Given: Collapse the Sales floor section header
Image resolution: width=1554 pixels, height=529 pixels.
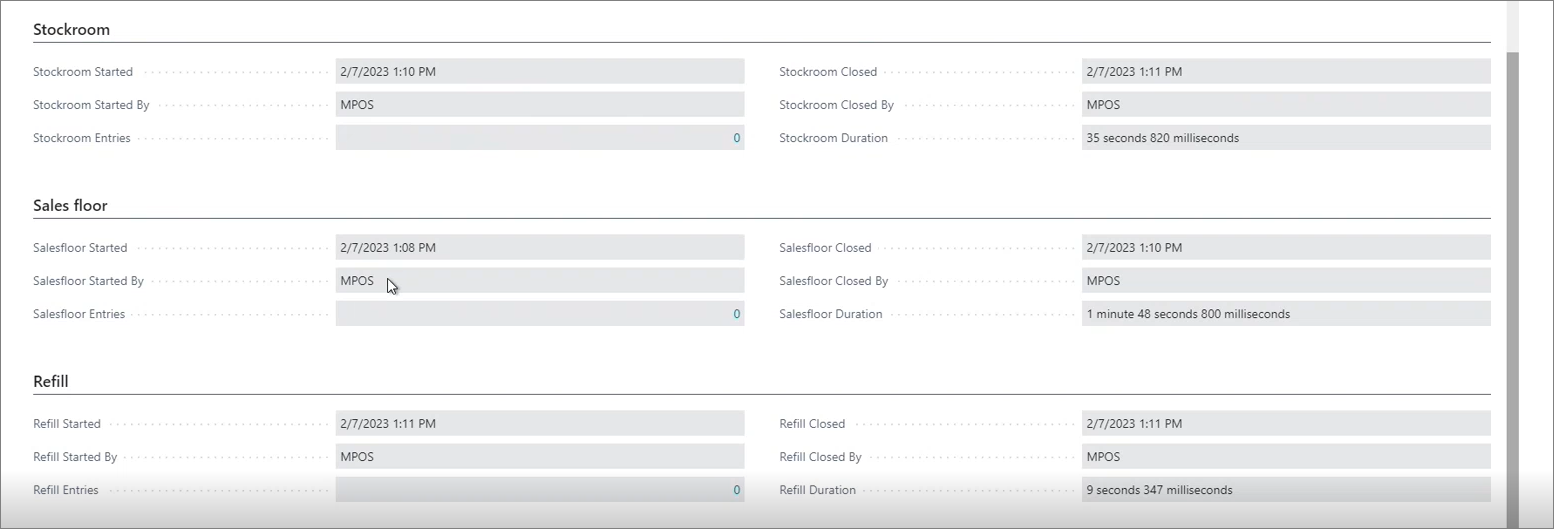Looking at the screenshot, I should click(70, 206).
